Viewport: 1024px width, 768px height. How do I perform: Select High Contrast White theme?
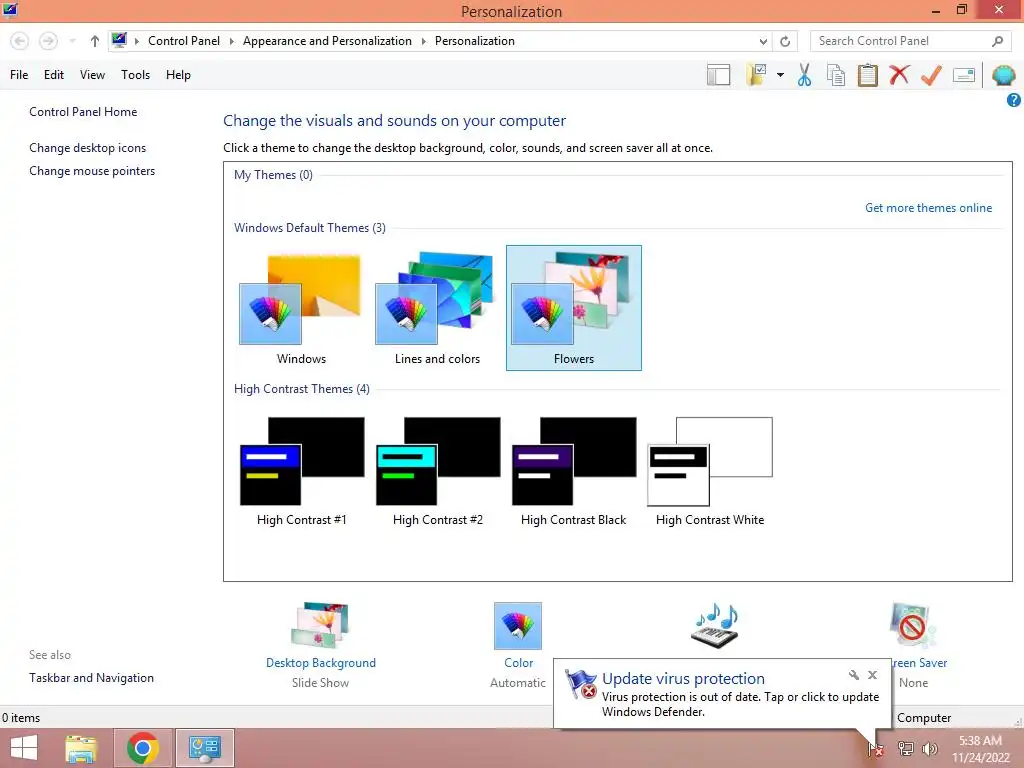click(709, 471)
